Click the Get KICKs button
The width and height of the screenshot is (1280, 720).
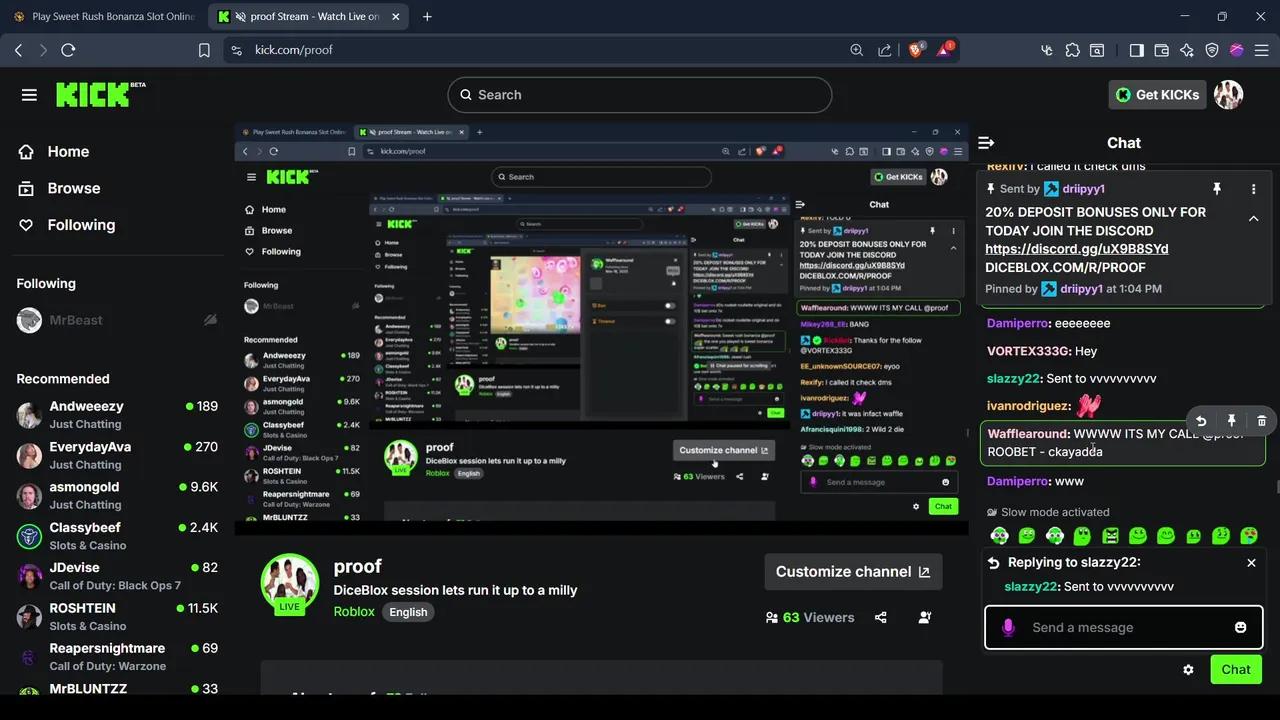tap(1156, 94)
